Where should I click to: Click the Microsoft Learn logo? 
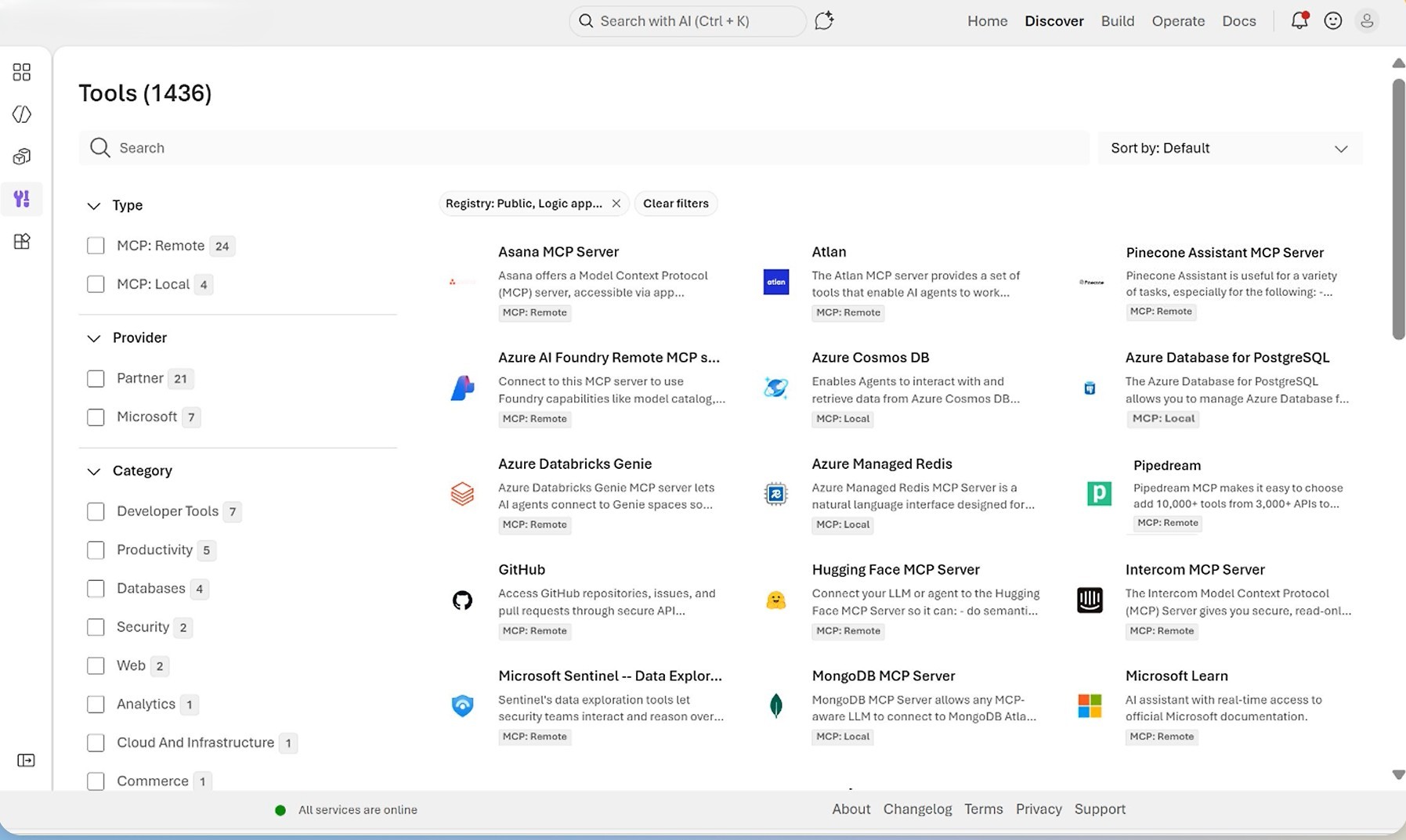(1090, 705)
